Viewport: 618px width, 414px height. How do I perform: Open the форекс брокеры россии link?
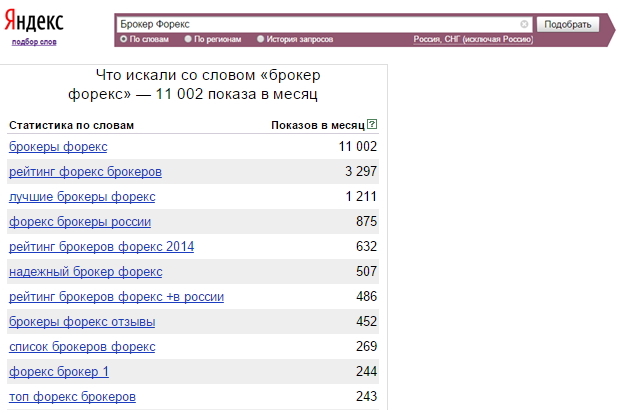pos(80,221)
